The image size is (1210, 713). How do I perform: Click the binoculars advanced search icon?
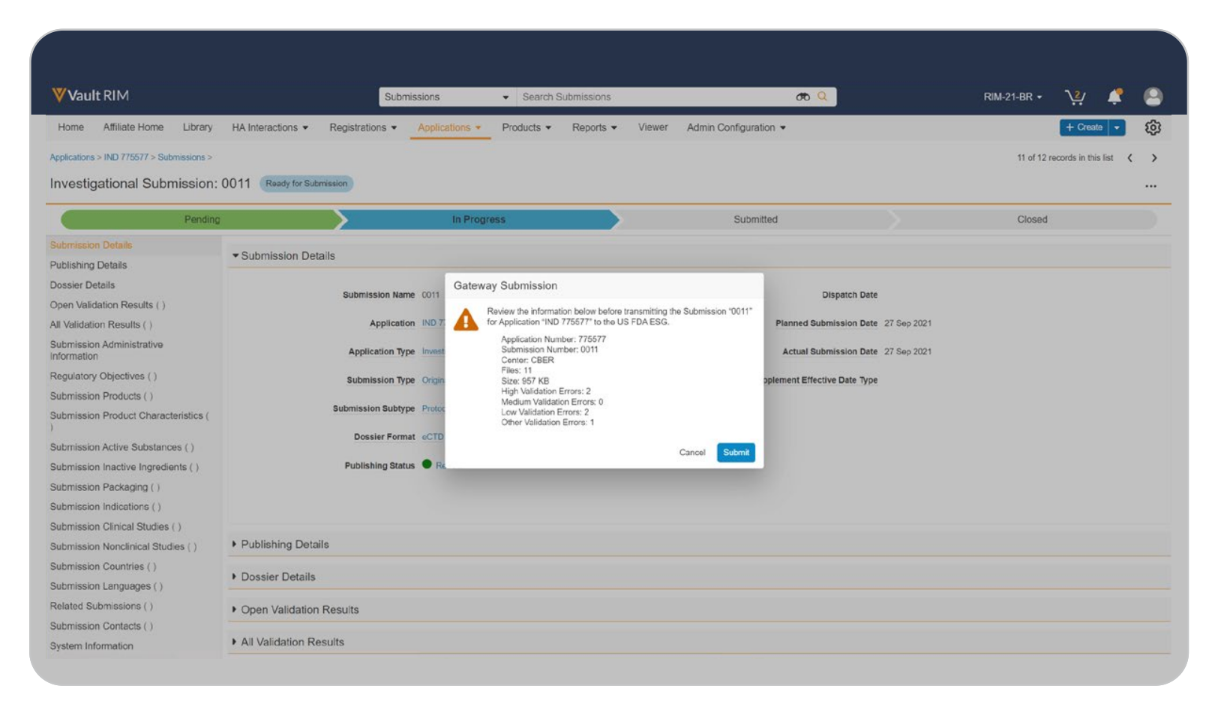click(802, 97)
